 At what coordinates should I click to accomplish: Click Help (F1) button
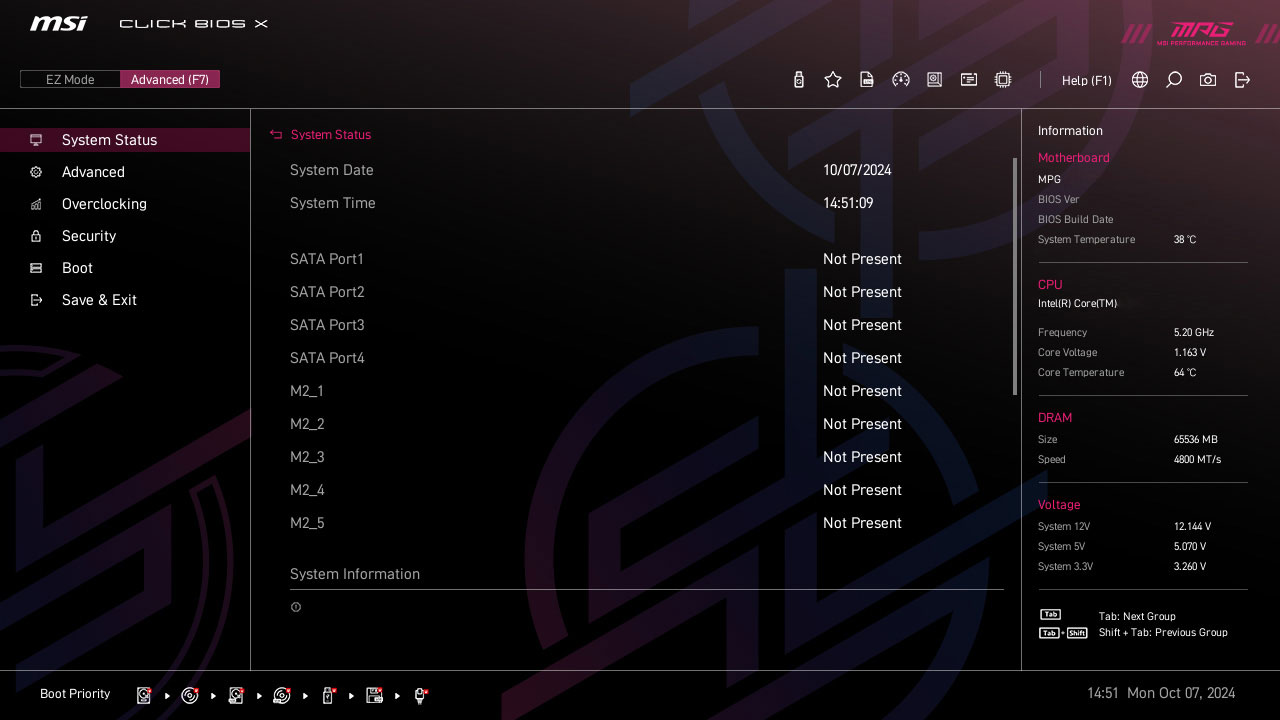coord(1086,80)
